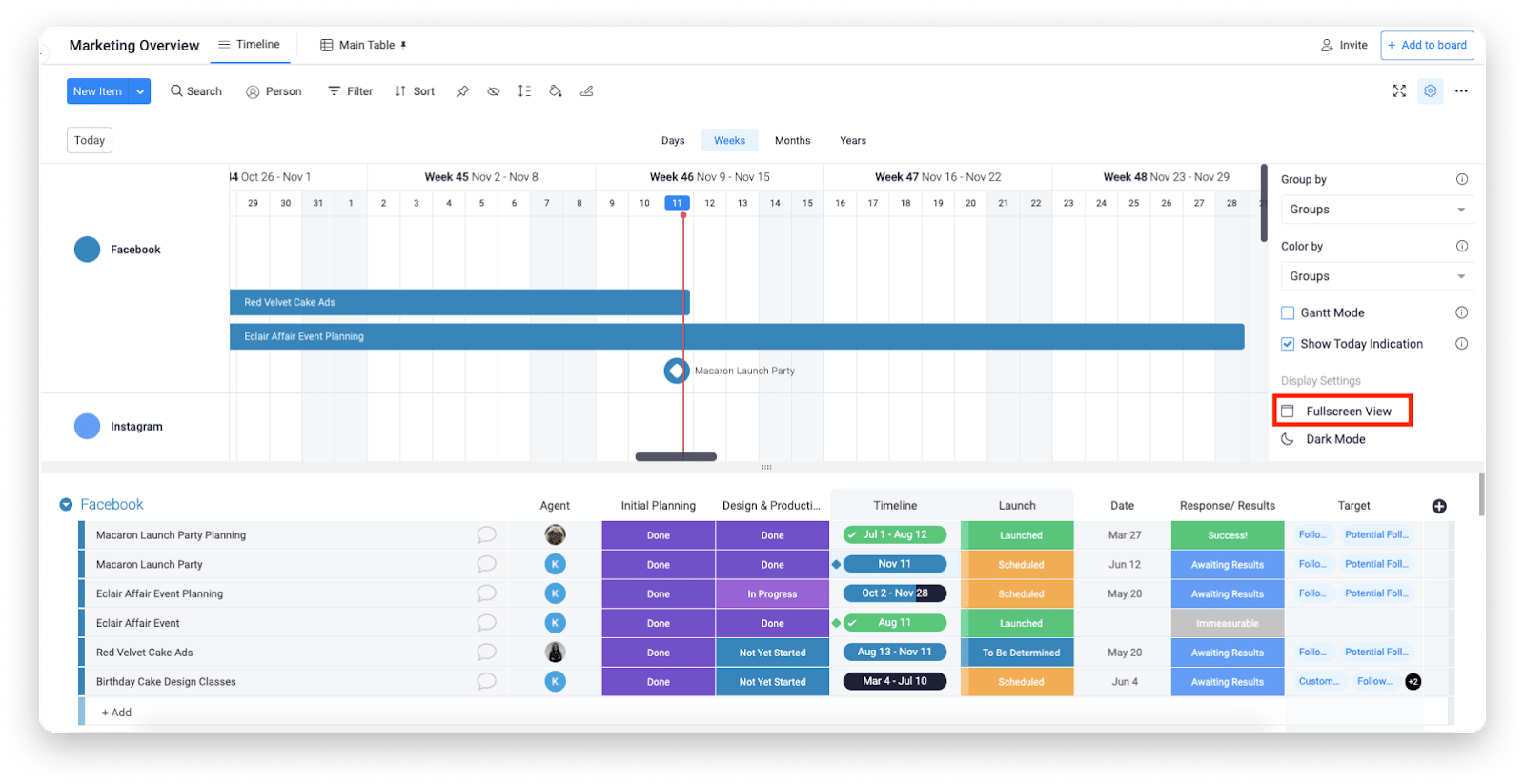Screen dimensions: 1525x784
Task: Switch to Timeline tab
Action: click(250, 45)
